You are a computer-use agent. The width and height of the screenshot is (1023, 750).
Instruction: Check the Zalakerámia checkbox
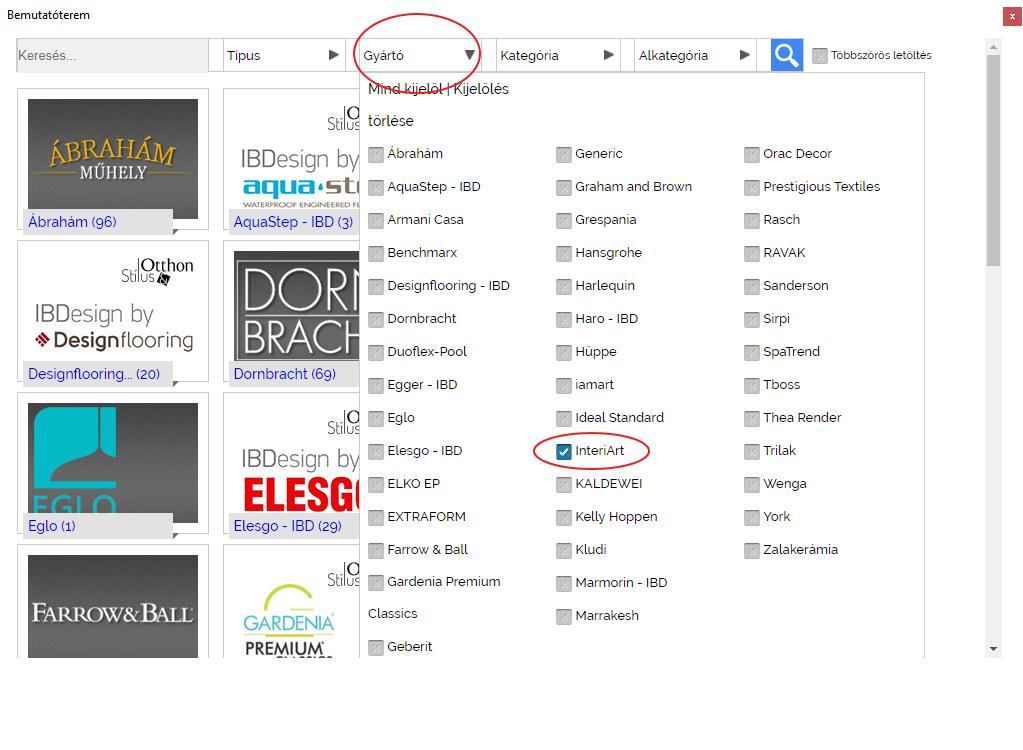752,550
